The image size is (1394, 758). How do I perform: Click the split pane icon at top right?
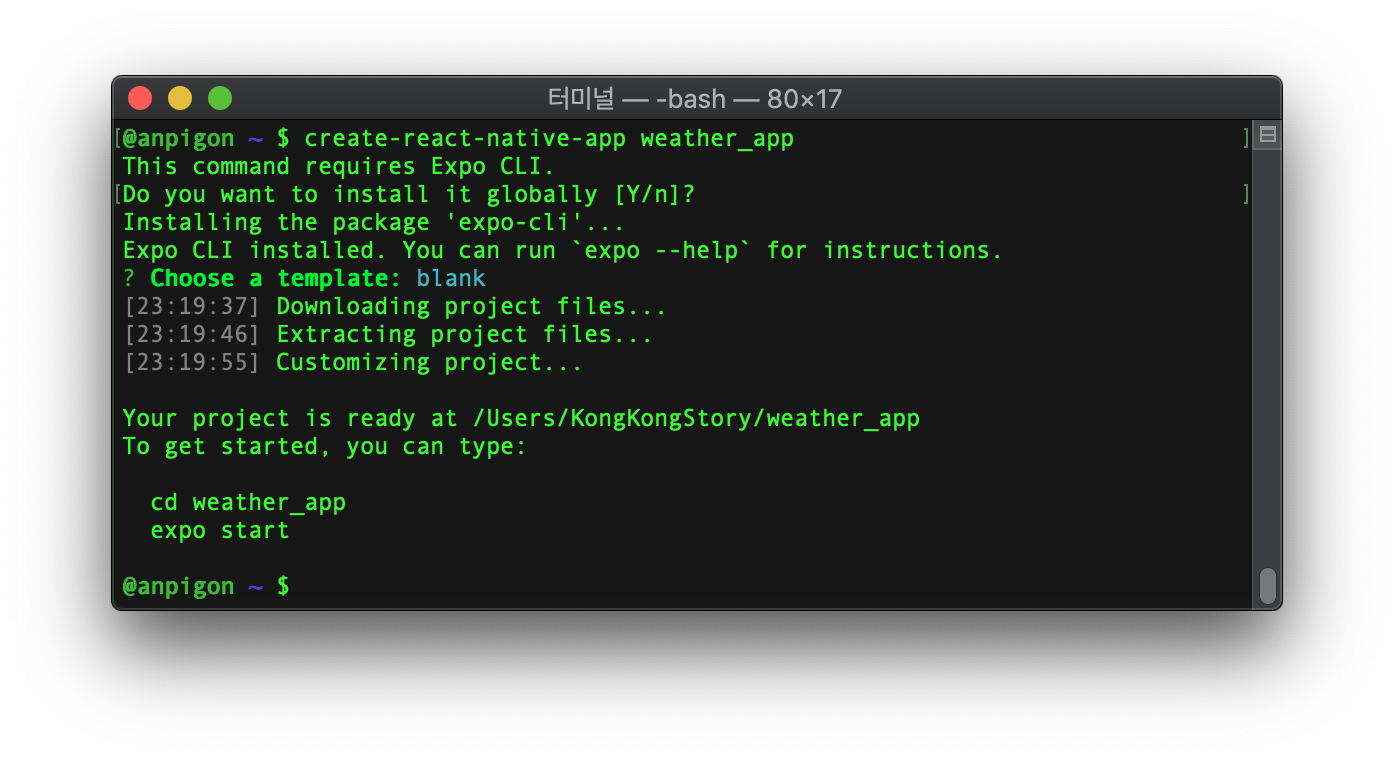point(1267,135)
